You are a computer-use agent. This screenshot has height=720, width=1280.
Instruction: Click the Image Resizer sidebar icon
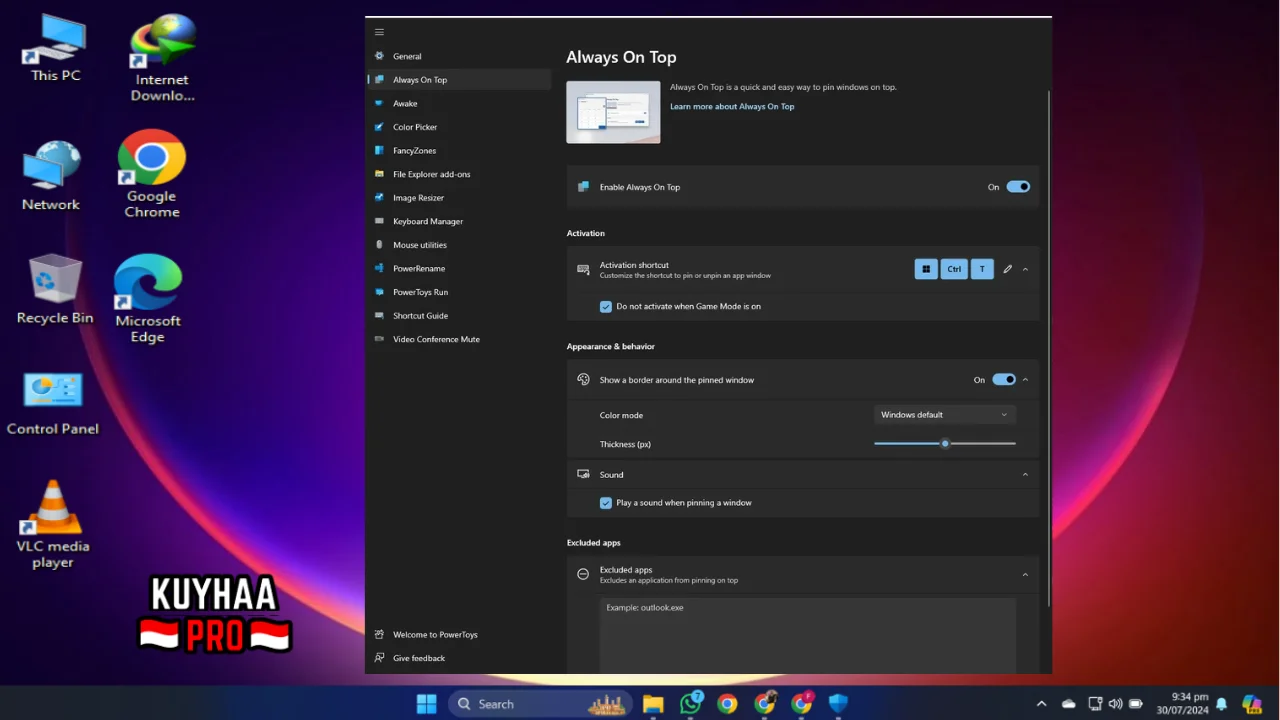tap(379, 198)
